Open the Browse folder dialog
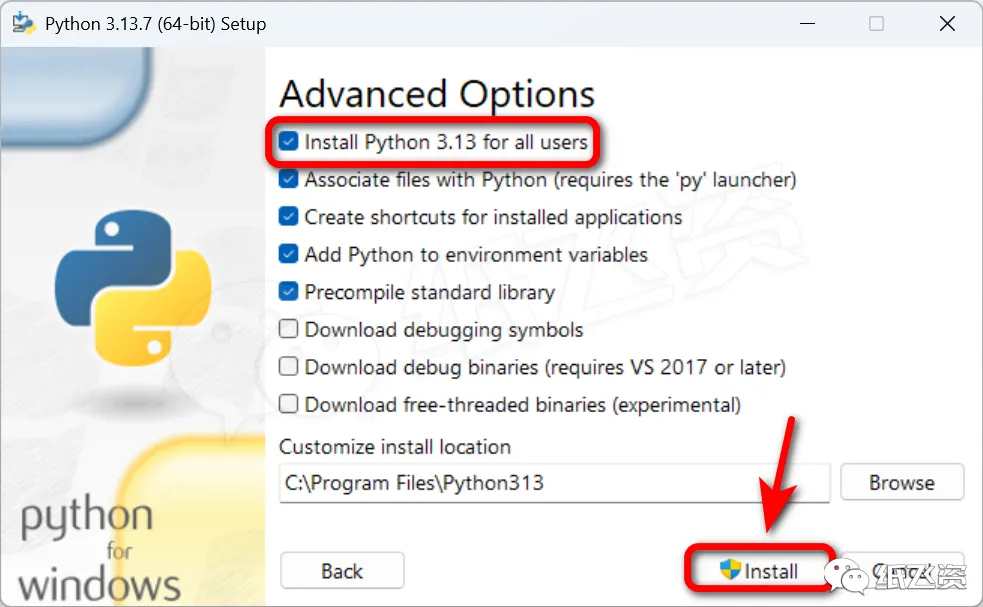This screenshot has height=607, width=983. coord(902,482)
